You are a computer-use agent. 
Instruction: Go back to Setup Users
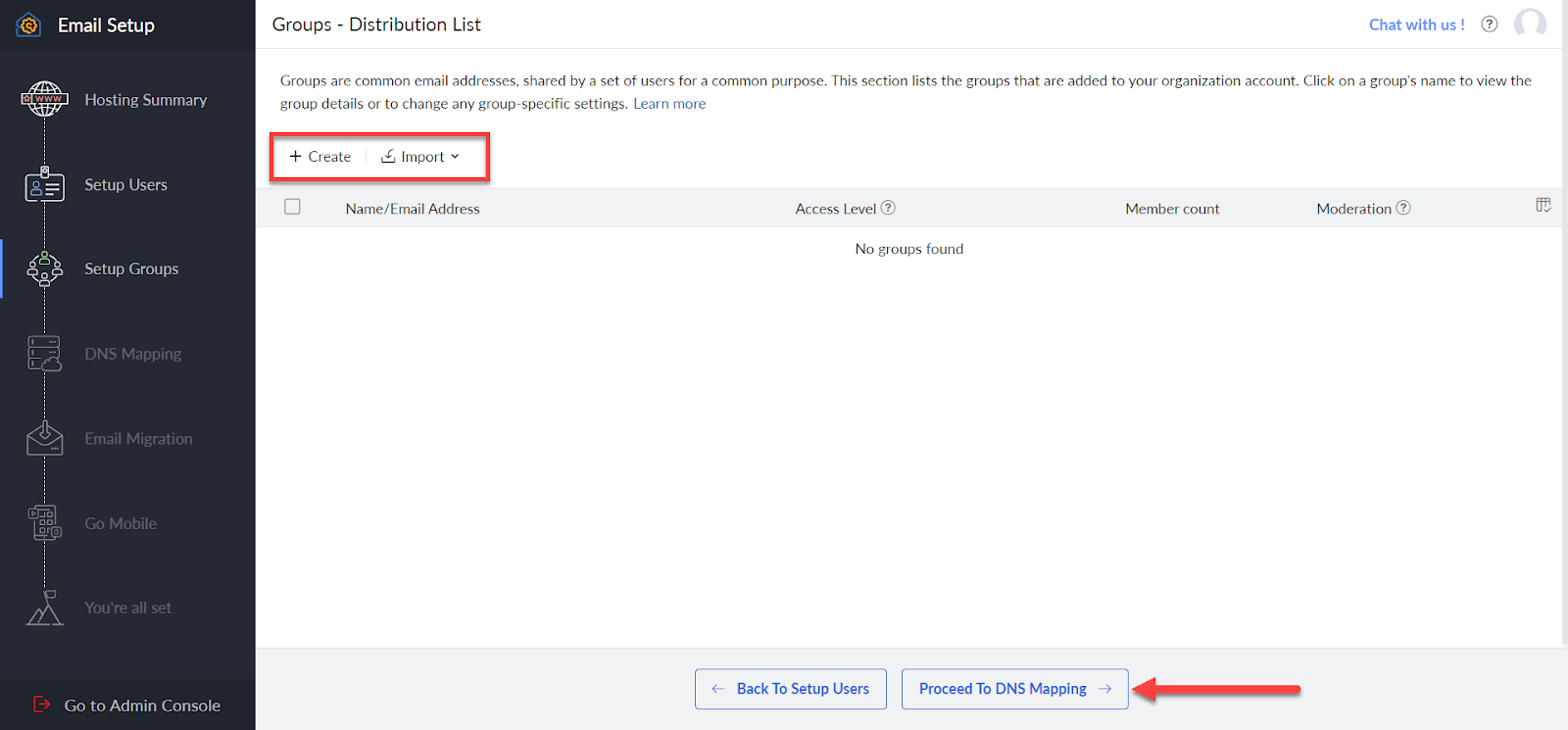coord(790,689)
